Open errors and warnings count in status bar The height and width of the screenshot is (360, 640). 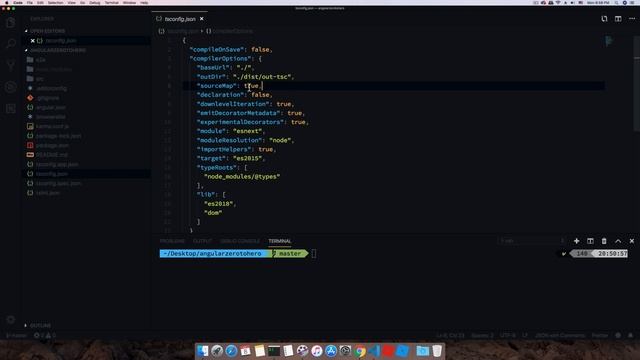(x=44, y=336)
